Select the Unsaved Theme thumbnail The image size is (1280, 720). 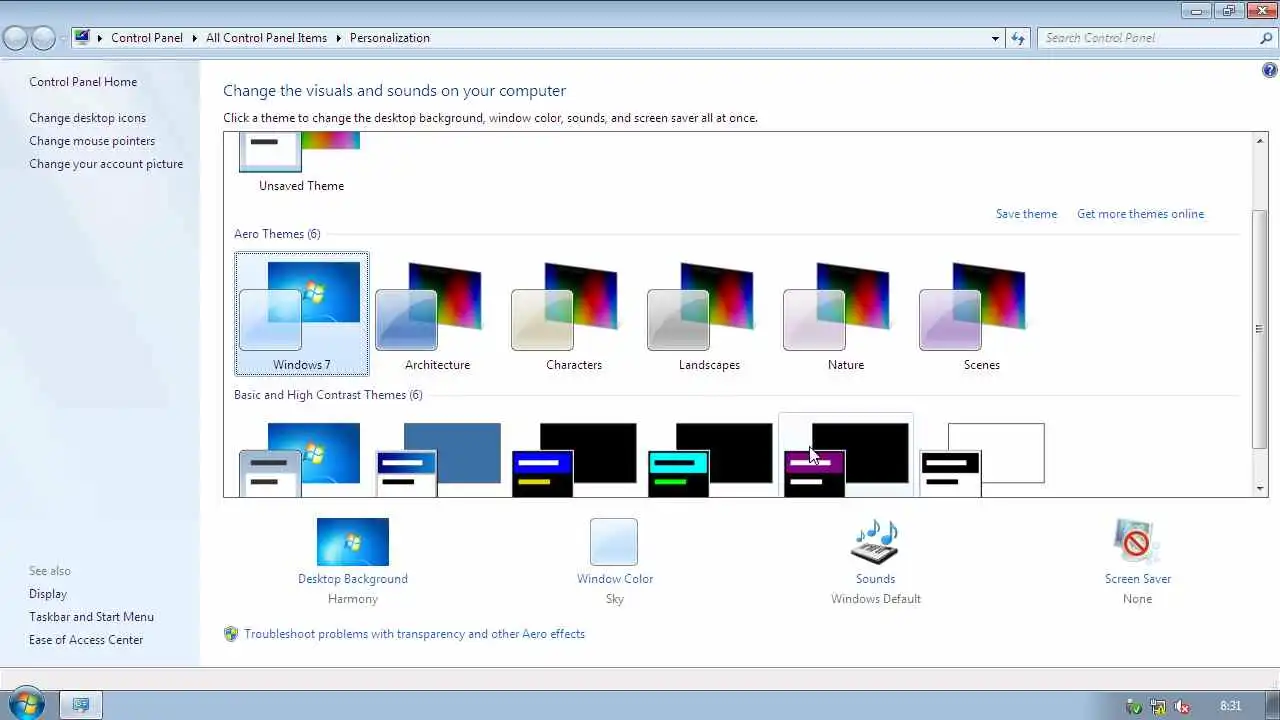pyautogui.click(x=300, y=153)
